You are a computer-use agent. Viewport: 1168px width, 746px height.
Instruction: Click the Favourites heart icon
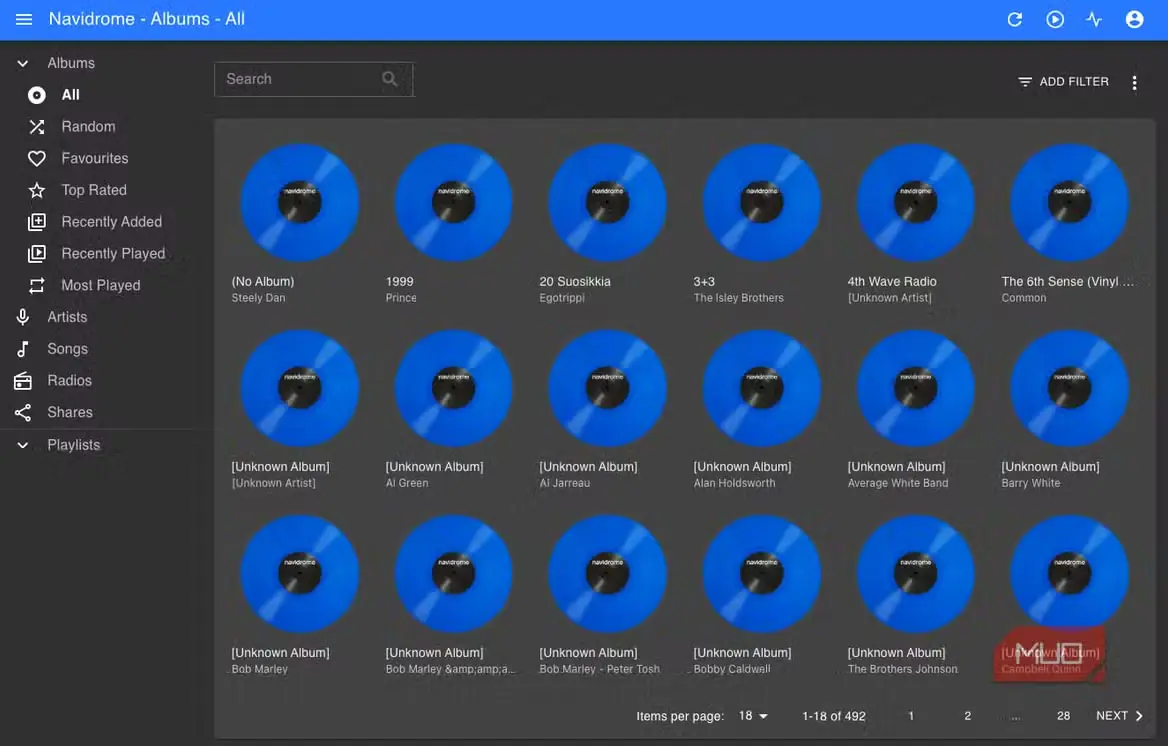coord(36,159)
